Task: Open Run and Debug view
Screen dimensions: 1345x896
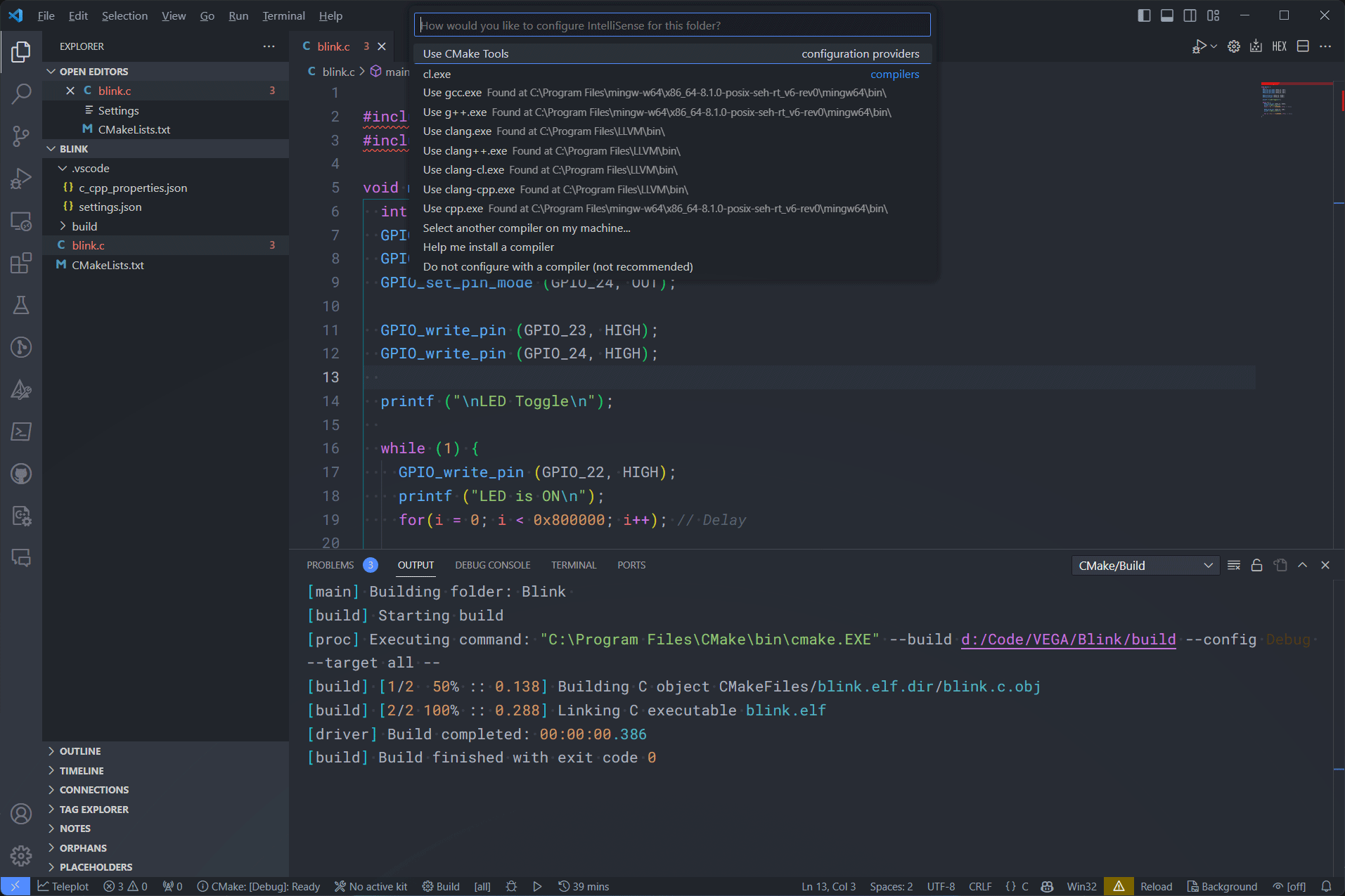Action: tap(21, 178)
